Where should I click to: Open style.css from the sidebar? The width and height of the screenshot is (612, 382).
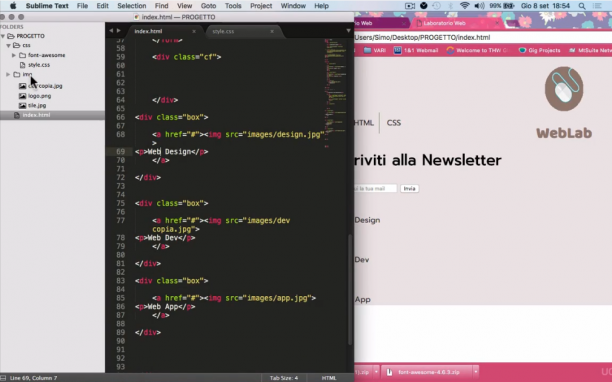[39, 65]
